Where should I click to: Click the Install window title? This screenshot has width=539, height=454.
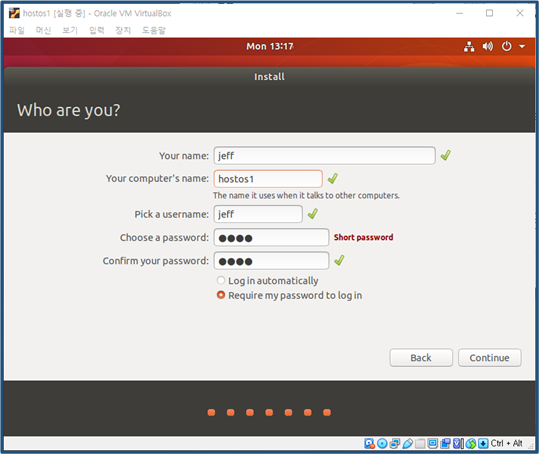[x=270, y=77]
